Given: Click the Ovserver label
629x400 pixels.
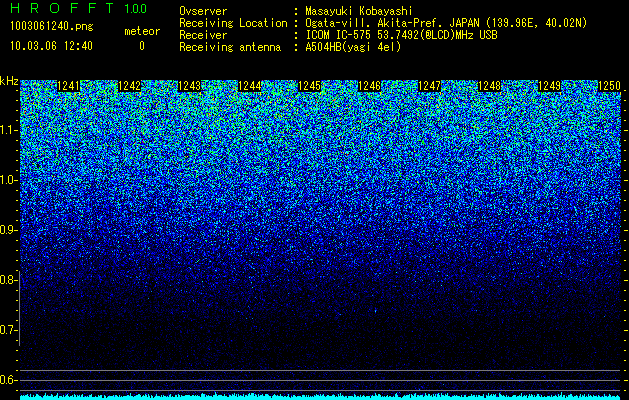Looking at the screenshot, I should (203, 11).
